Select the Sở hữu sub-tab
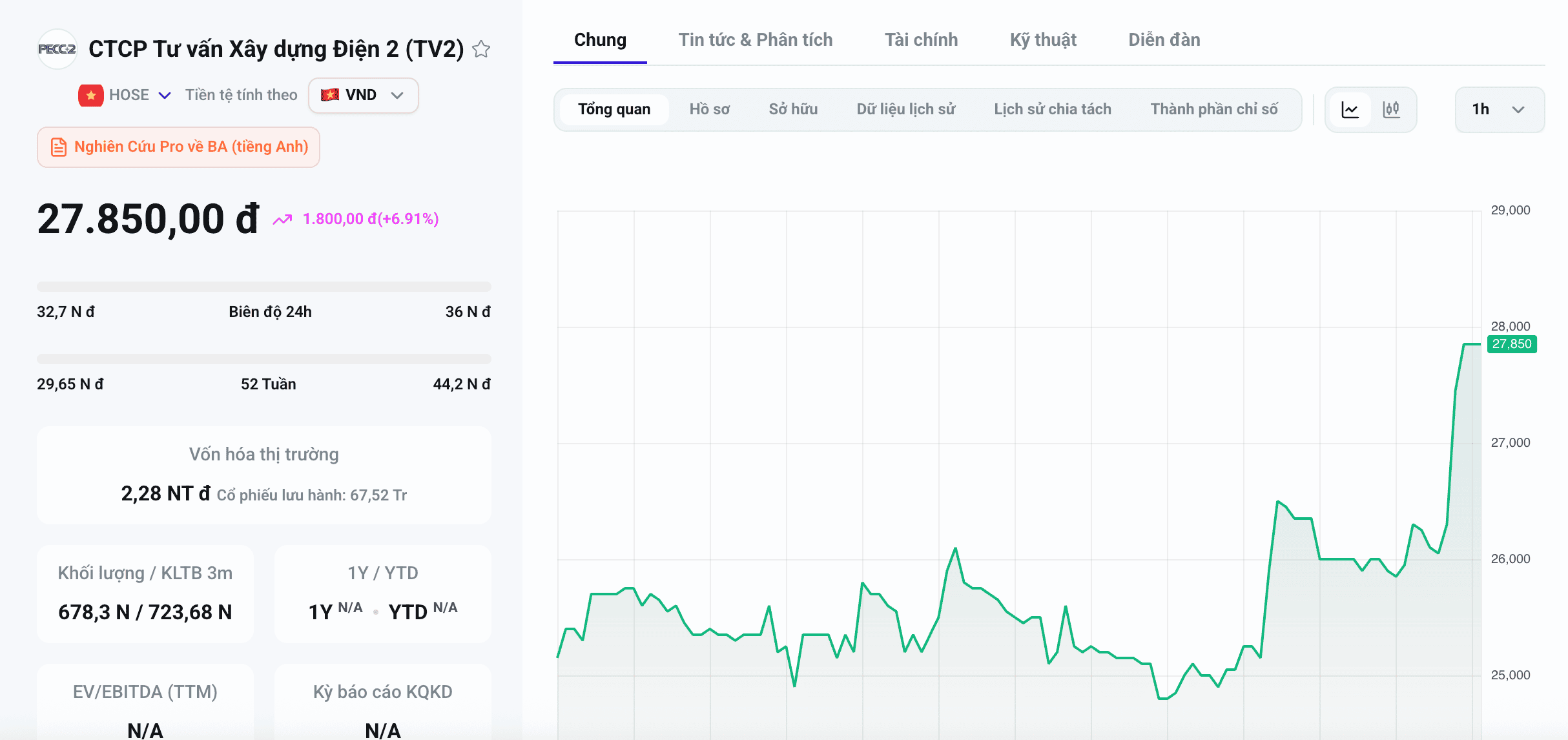Screen dimensions: 1568x740 click(793, 110)
